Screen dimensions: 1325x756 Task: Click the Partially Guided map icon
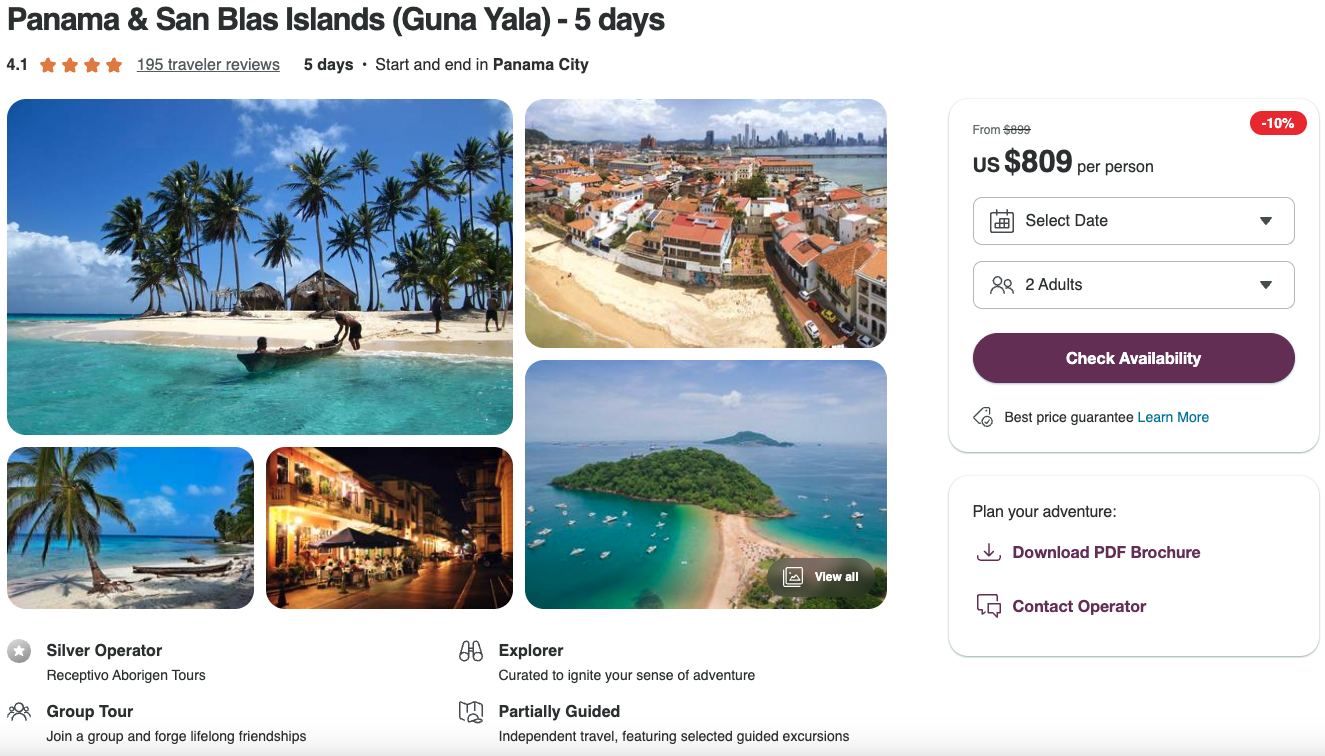coord(471,712)
